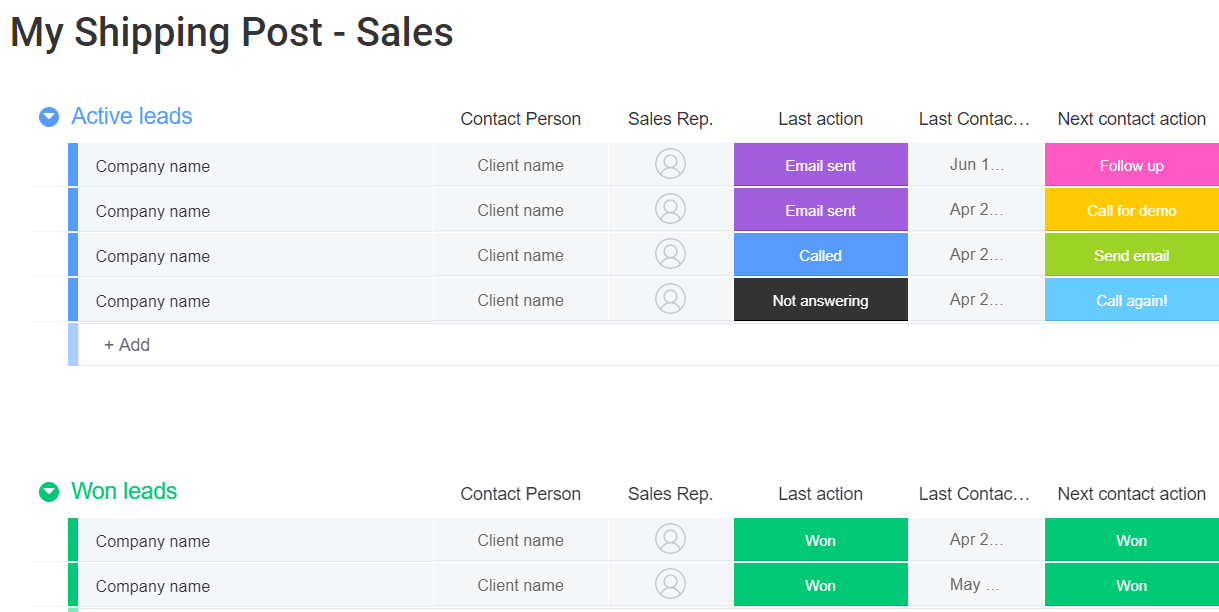Open the Next contact action Won cell in the Apr row

point(1132,540)
